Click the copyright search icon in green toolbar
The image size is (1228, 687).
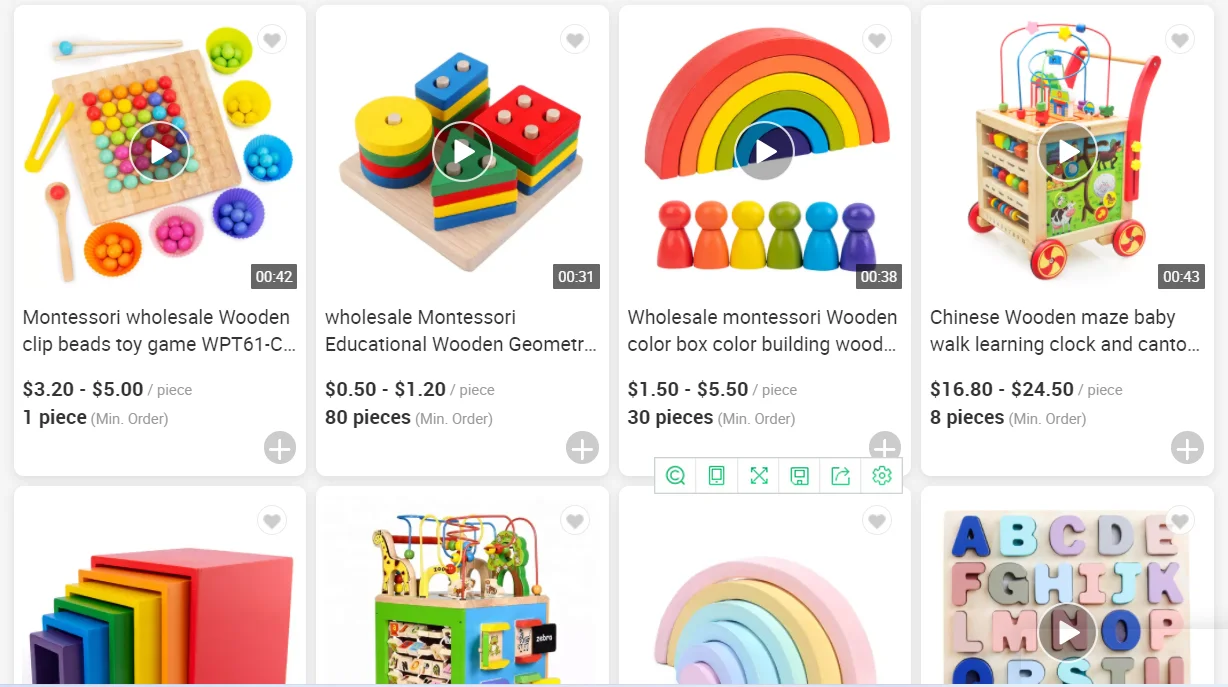(676, 476)
